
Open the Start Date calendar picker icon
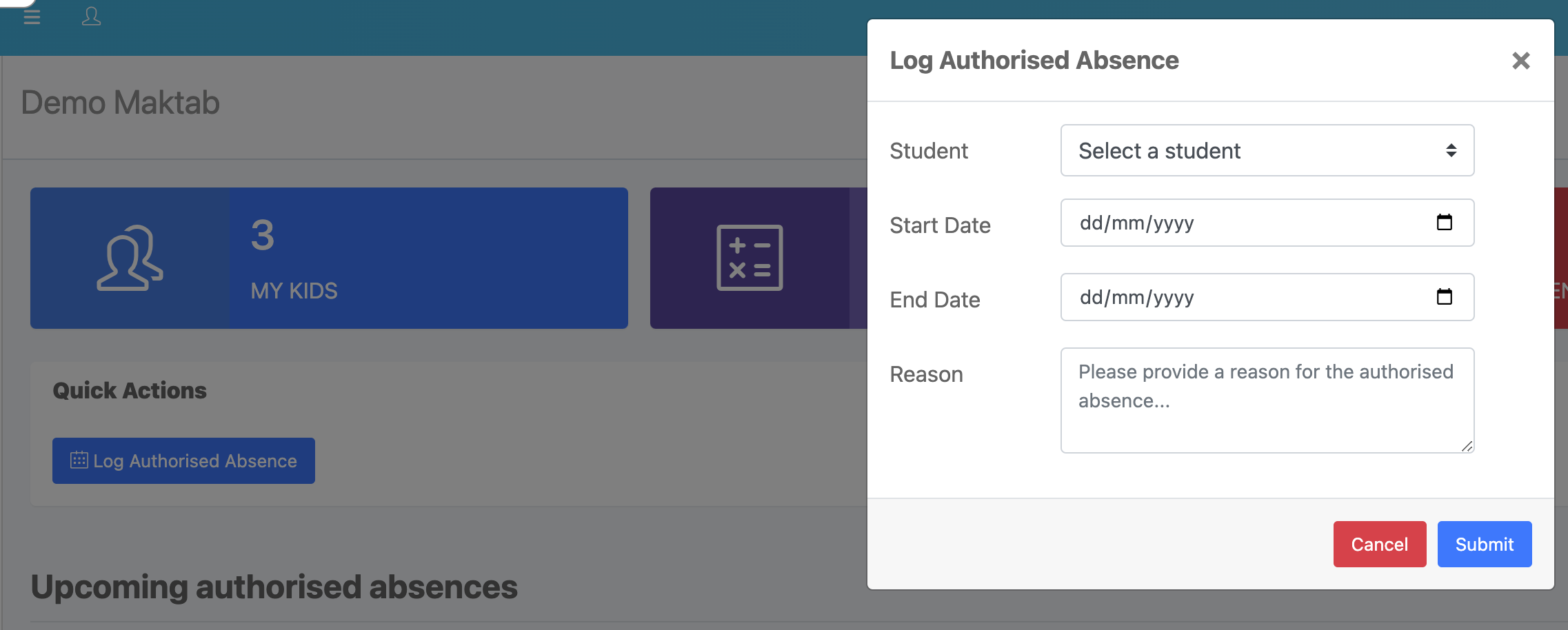pyautogui.click(x=1444, y=222)
